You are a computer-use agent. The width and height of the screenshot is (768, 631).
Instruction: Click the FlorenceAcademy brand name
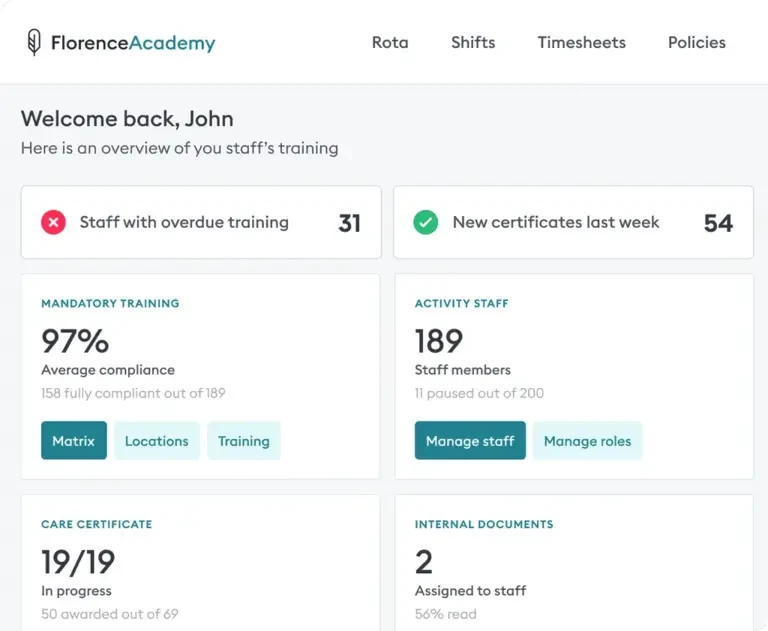pos(133,43)
